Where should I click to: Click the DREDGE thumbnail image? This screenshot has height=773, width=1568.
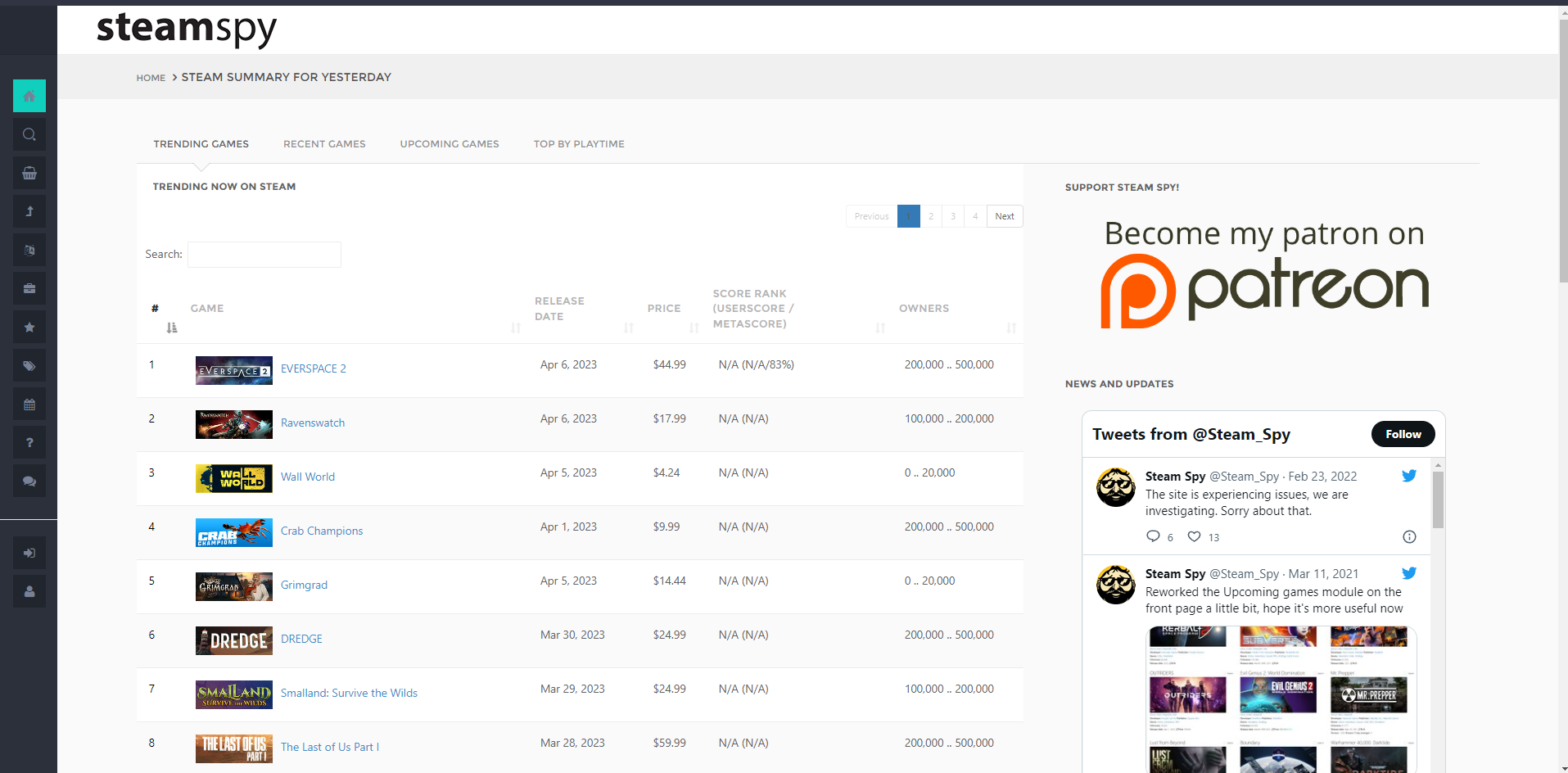(x=234, y=640)
